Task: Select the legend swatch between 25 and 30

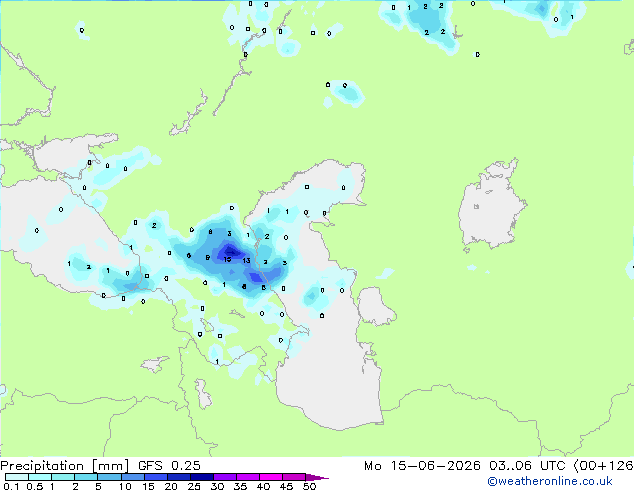Action: [201, 477]
